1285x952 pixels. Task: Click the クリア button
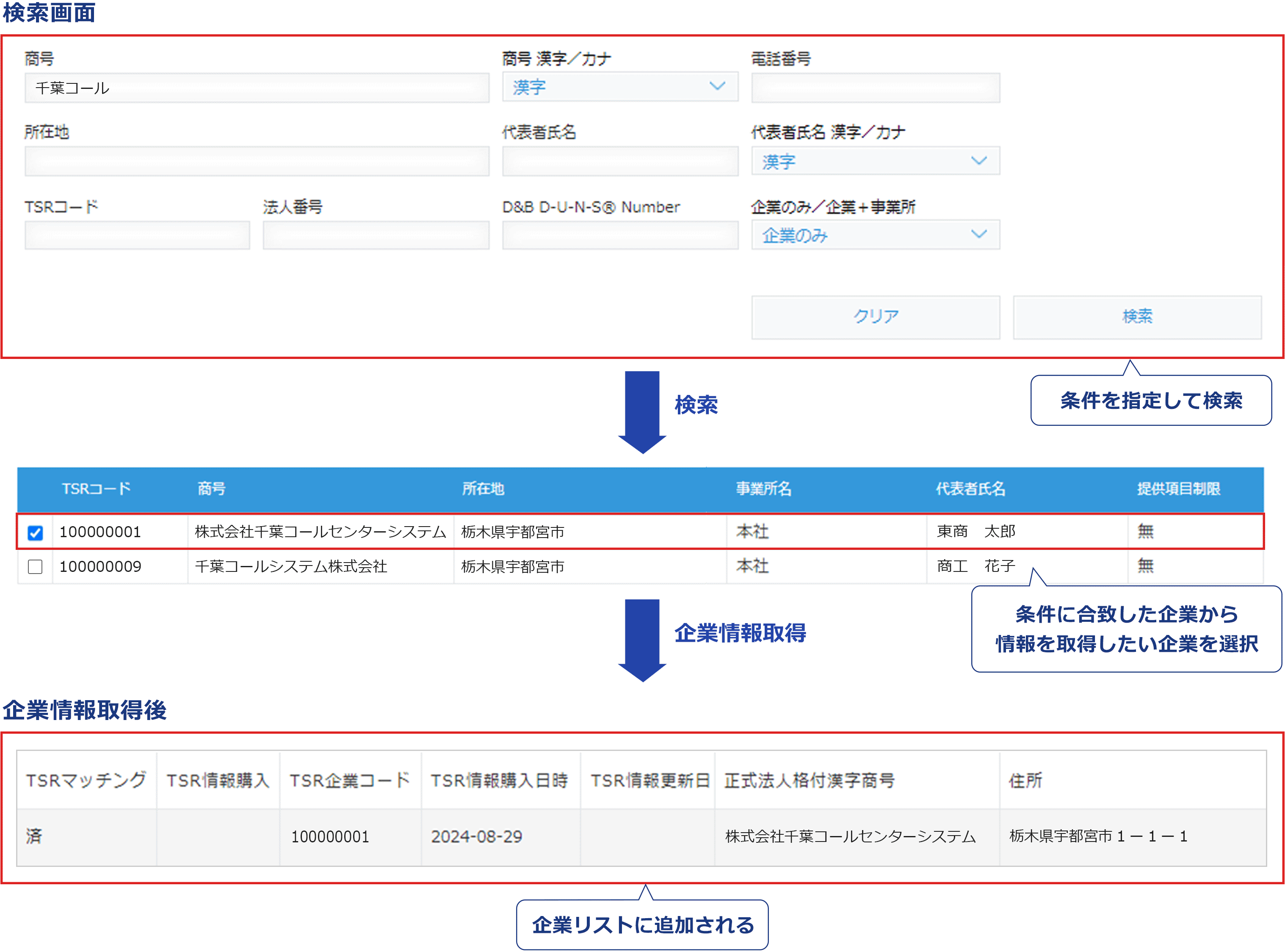coord(875,317)
